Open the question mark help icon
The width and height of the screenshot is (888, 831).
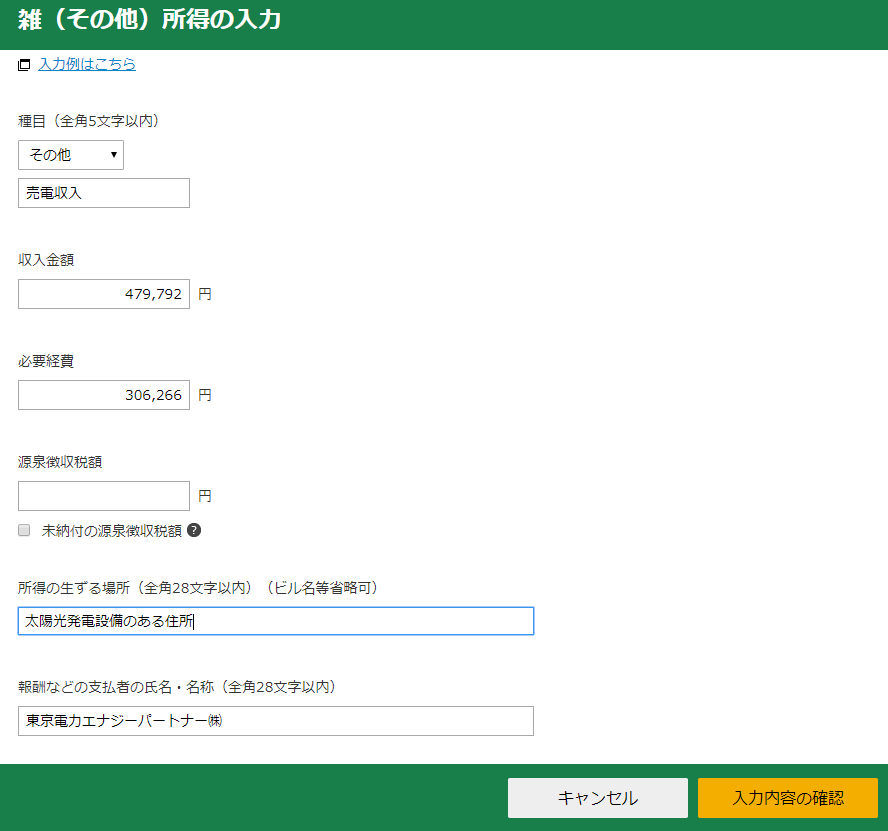click(x=194, y=530)
